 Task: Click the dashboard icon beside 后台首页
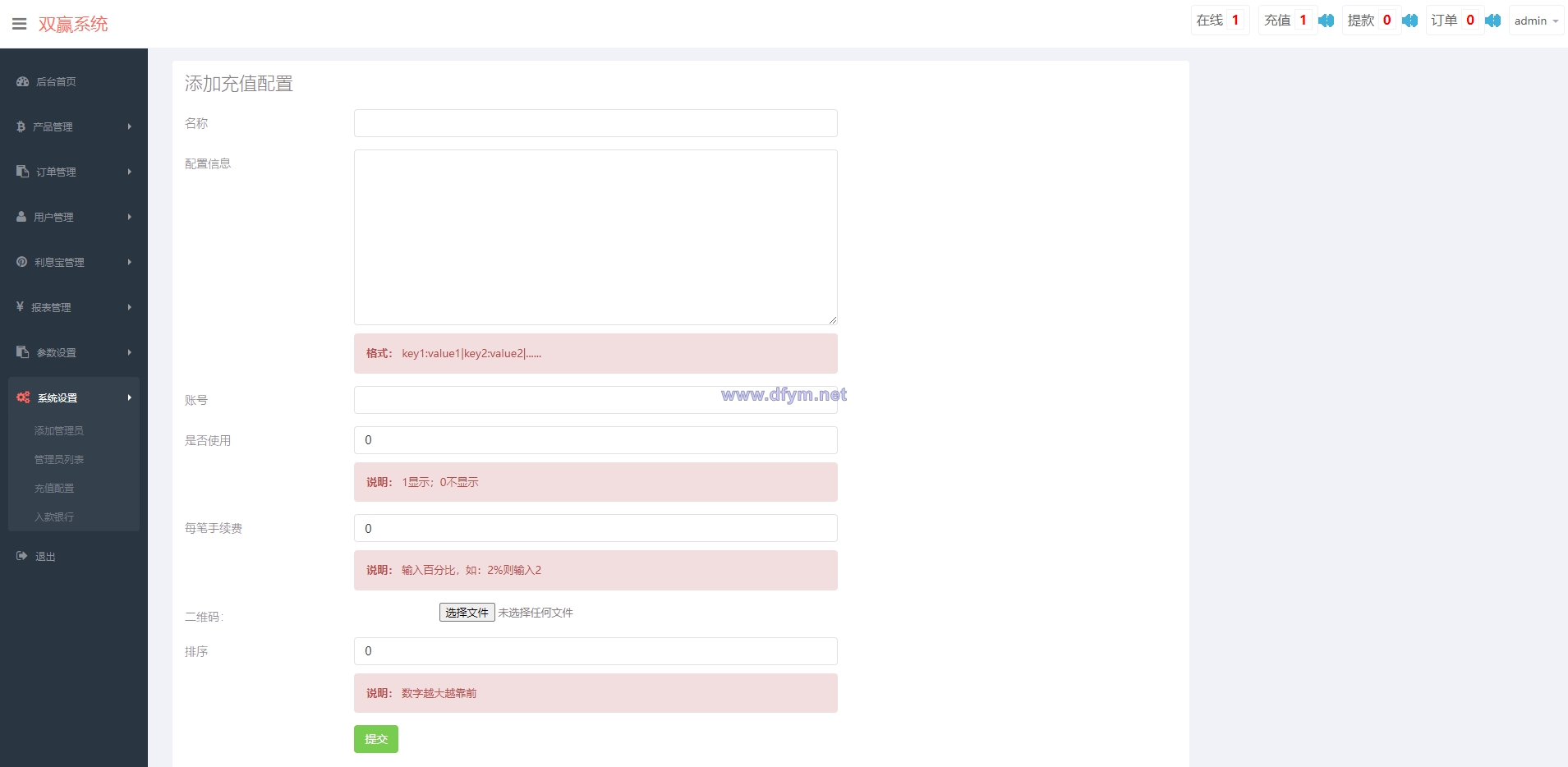pyautogui.click(x=23, y=81)
